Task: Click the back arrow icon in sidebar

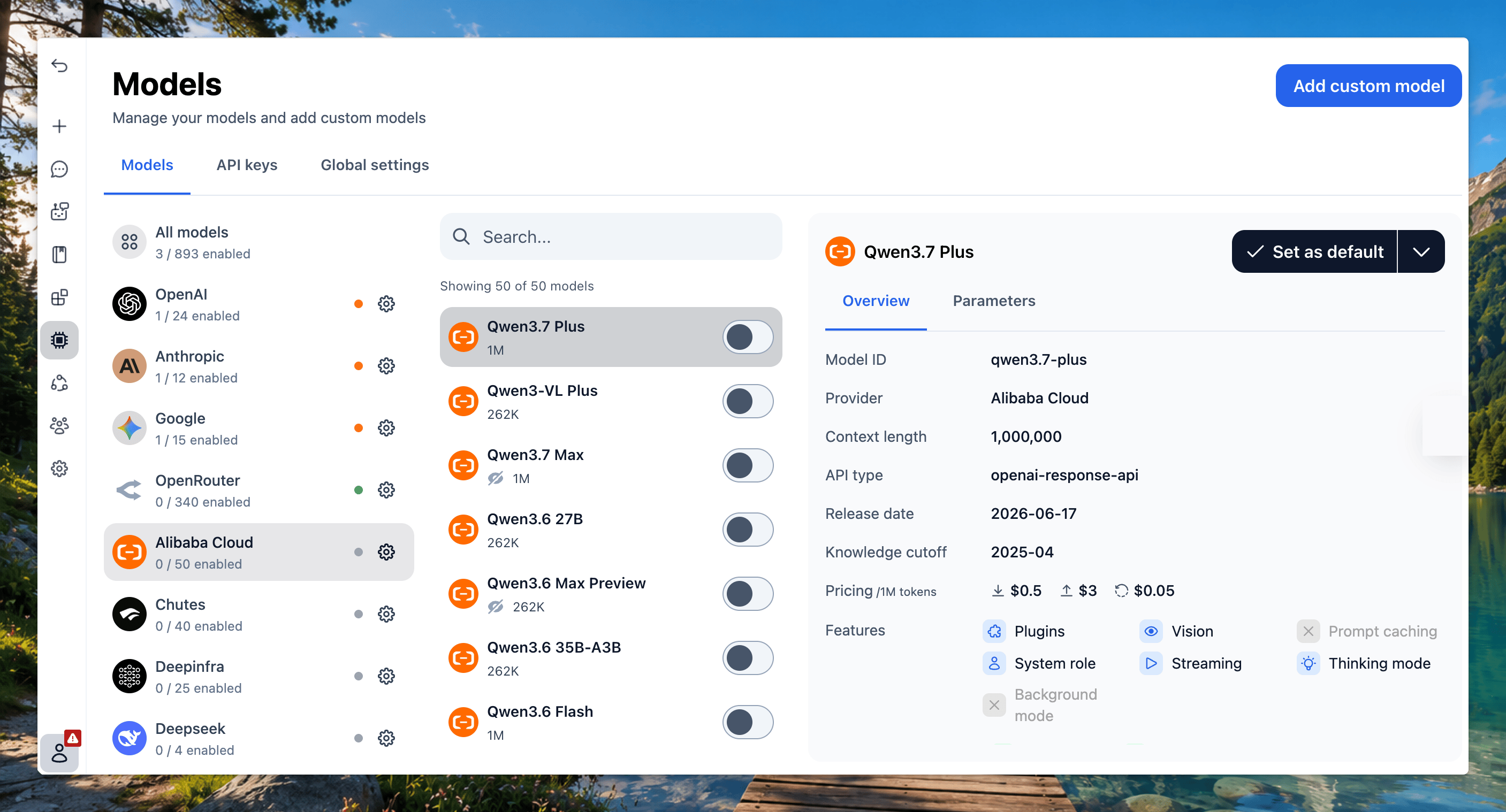Action: 59,65
